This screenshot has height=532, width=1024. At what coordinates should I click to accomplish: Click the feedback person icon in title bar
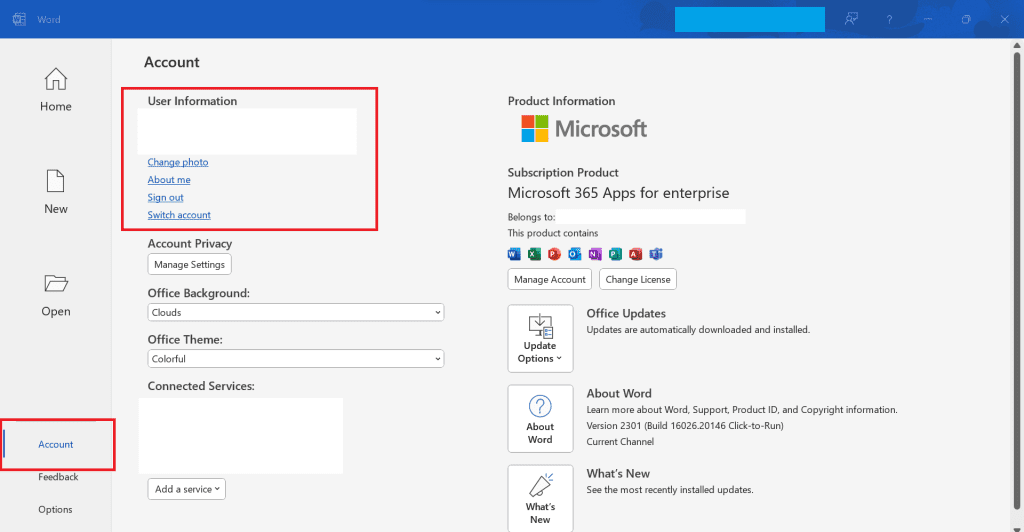pyautogui.click(x=851, y=19)
